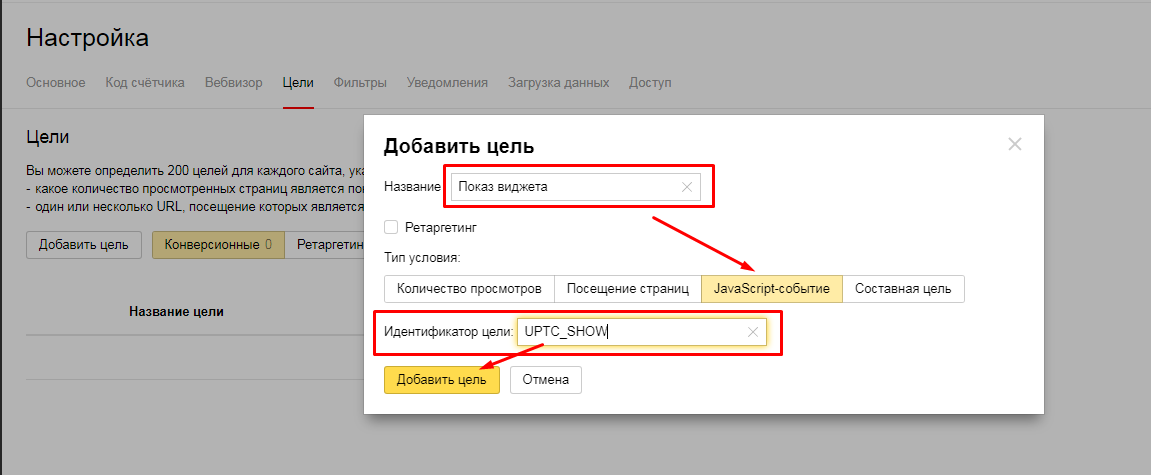Clear the Идентификатор цели field with X icon
1151x475 pixels.
click(x=752, y=332)
